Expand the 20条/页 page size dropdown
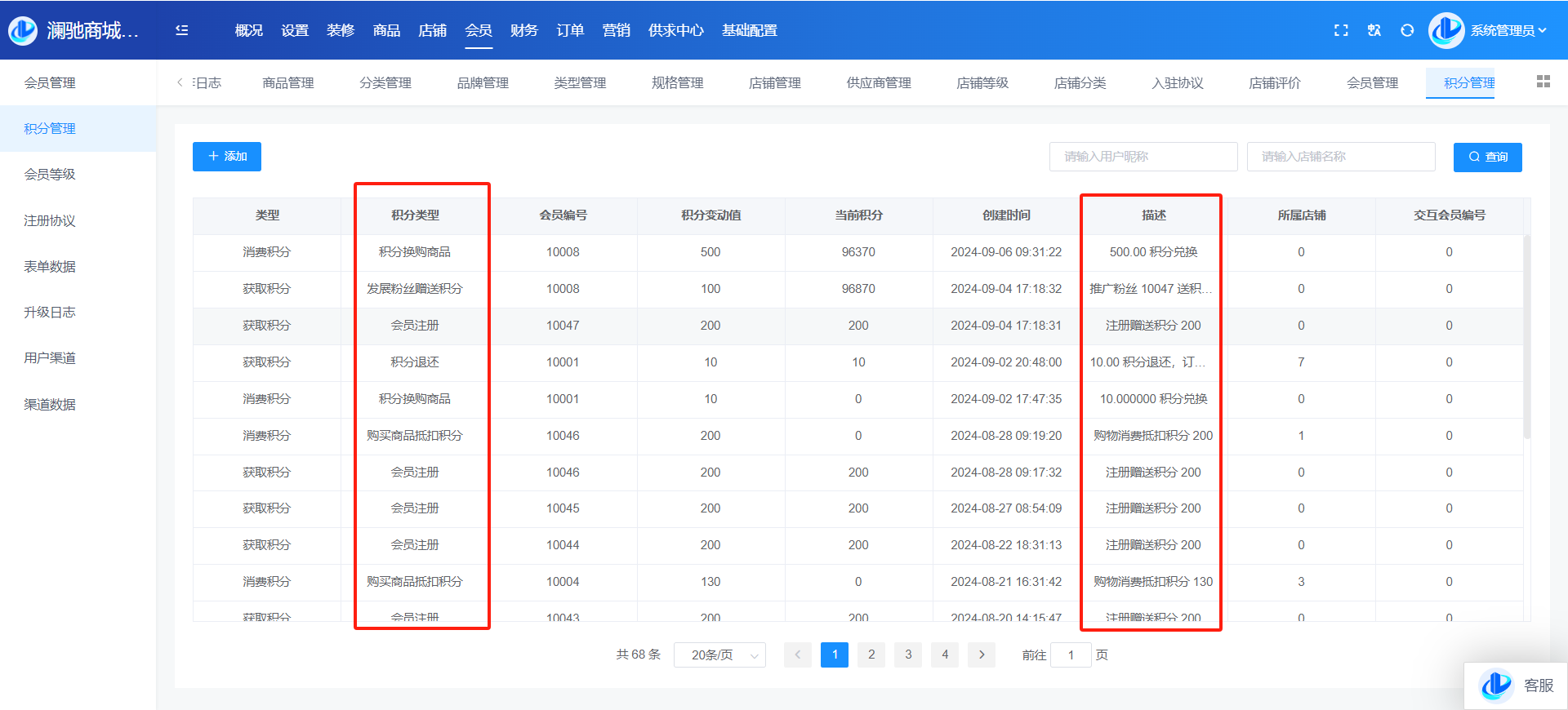 pyautogui.click(x=719, y=655)
